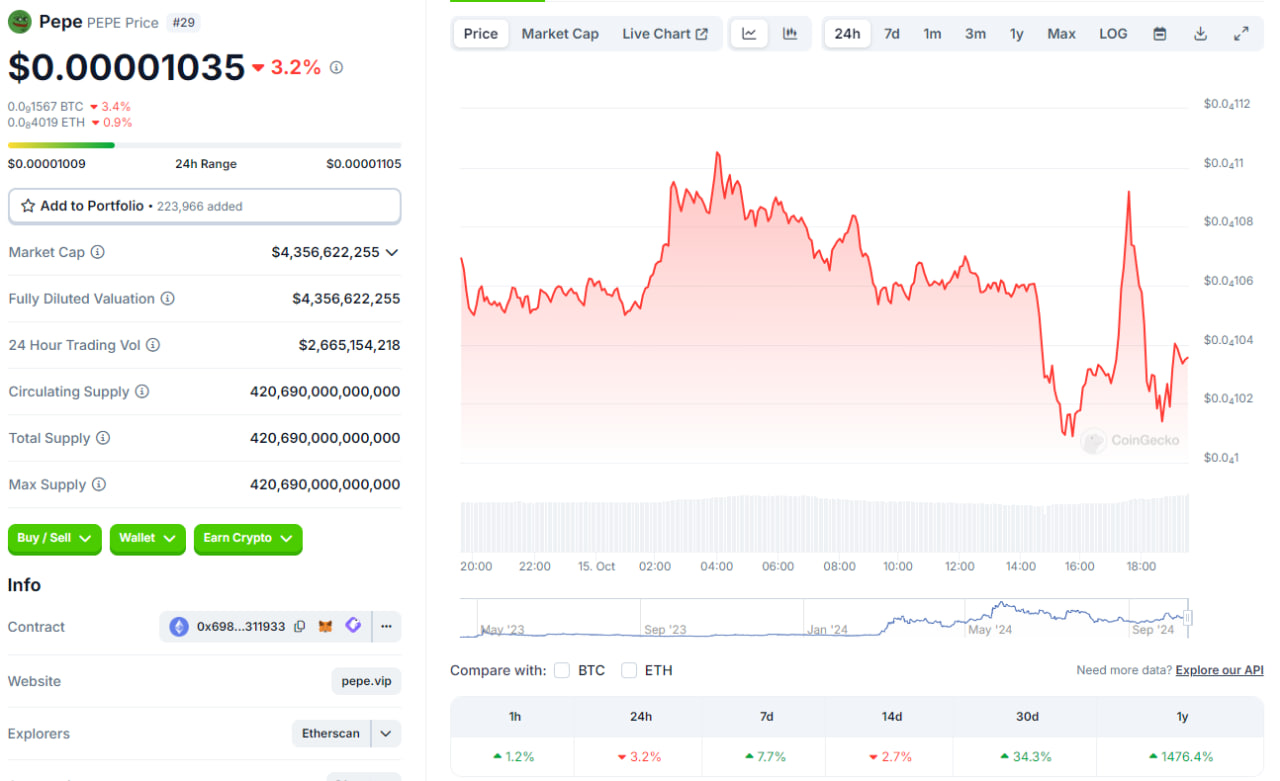Select Max time range
The image size is (1280, 781).
point(1062,34)
